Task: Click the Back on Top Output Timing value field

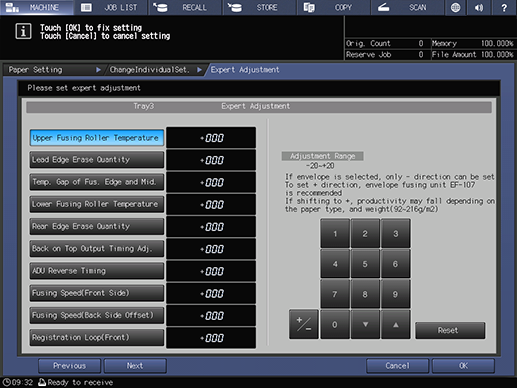Action: (x=211, y=249)
